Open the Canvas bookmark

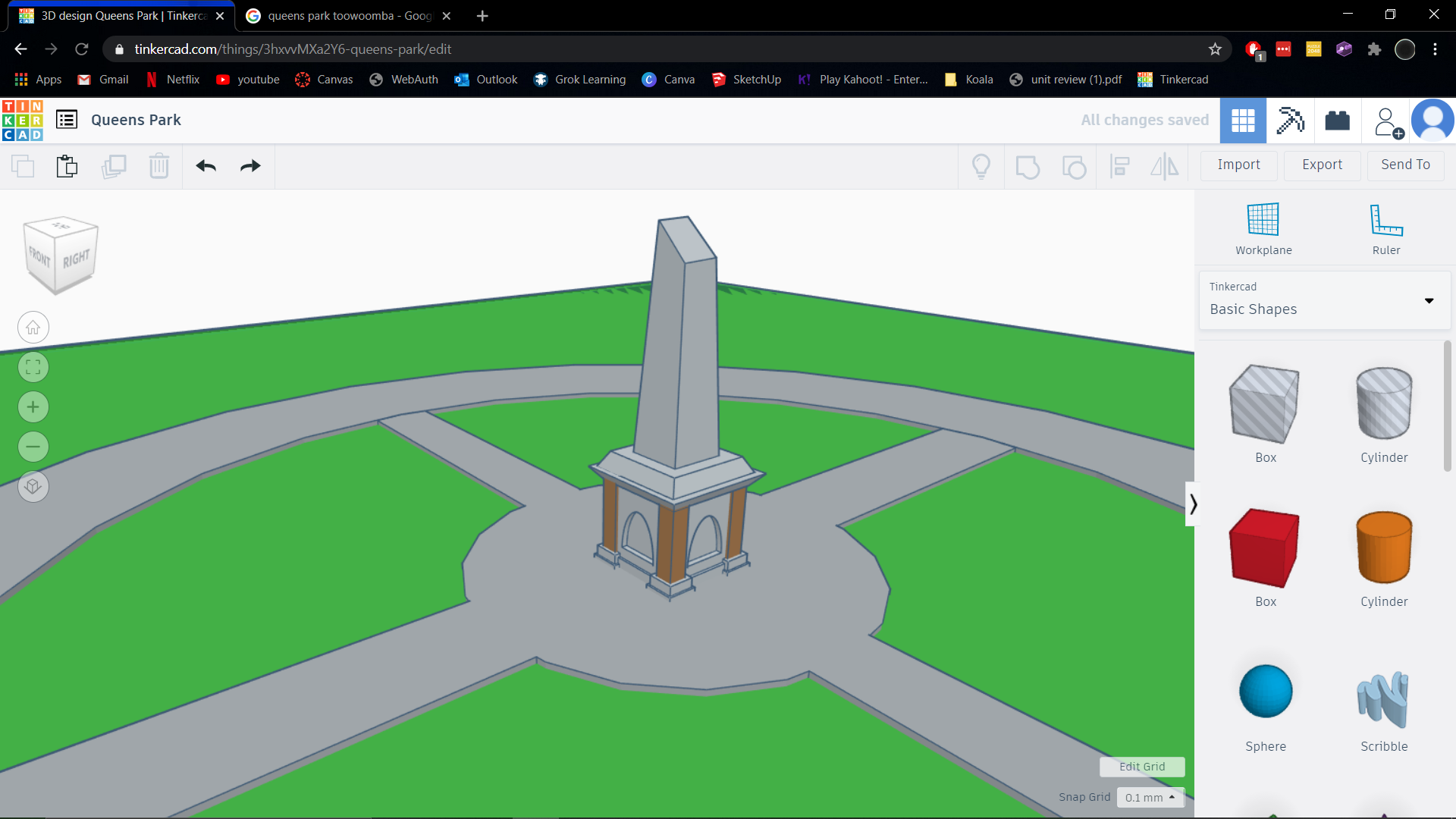click(325, 80)
